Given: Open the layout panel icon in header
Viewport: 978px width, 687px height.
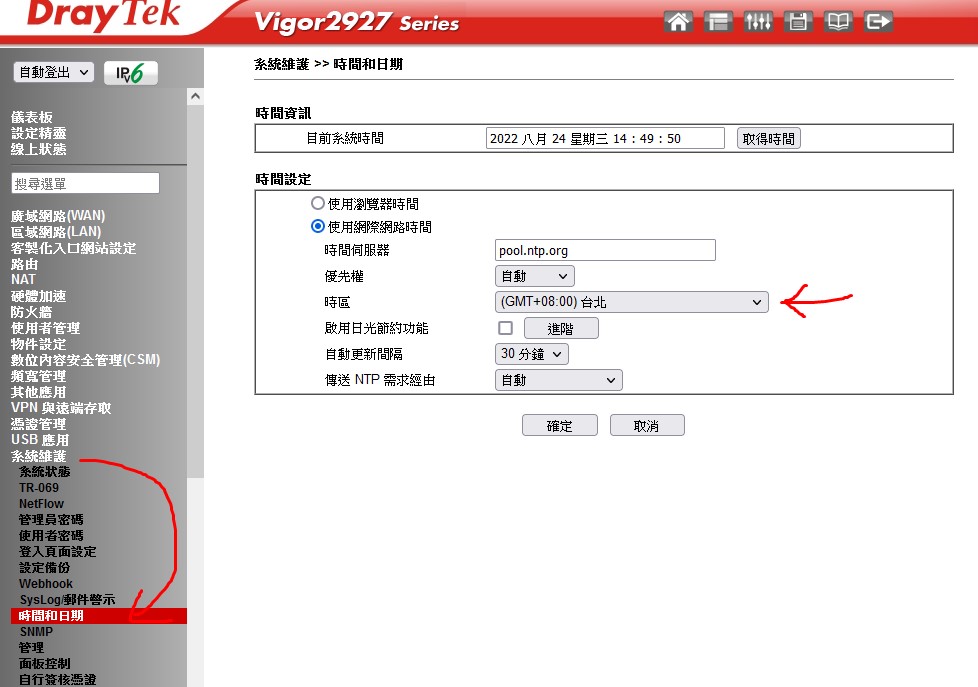Looking at the screenshot, I should (x=718, y=21).
